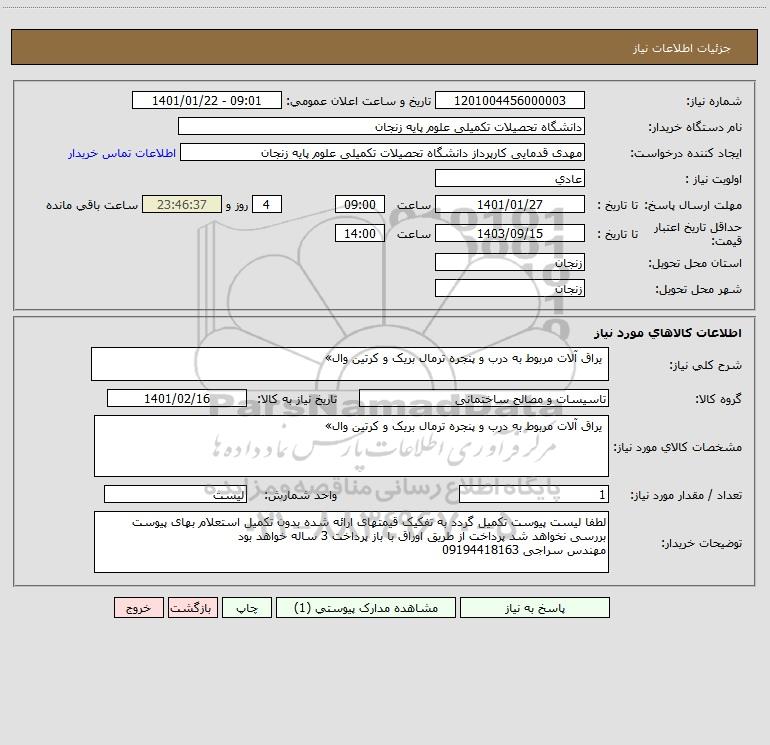Click price validity date 1403/09/15
The height and width of the screenshot is (745, 770).
tap(510, 233)
